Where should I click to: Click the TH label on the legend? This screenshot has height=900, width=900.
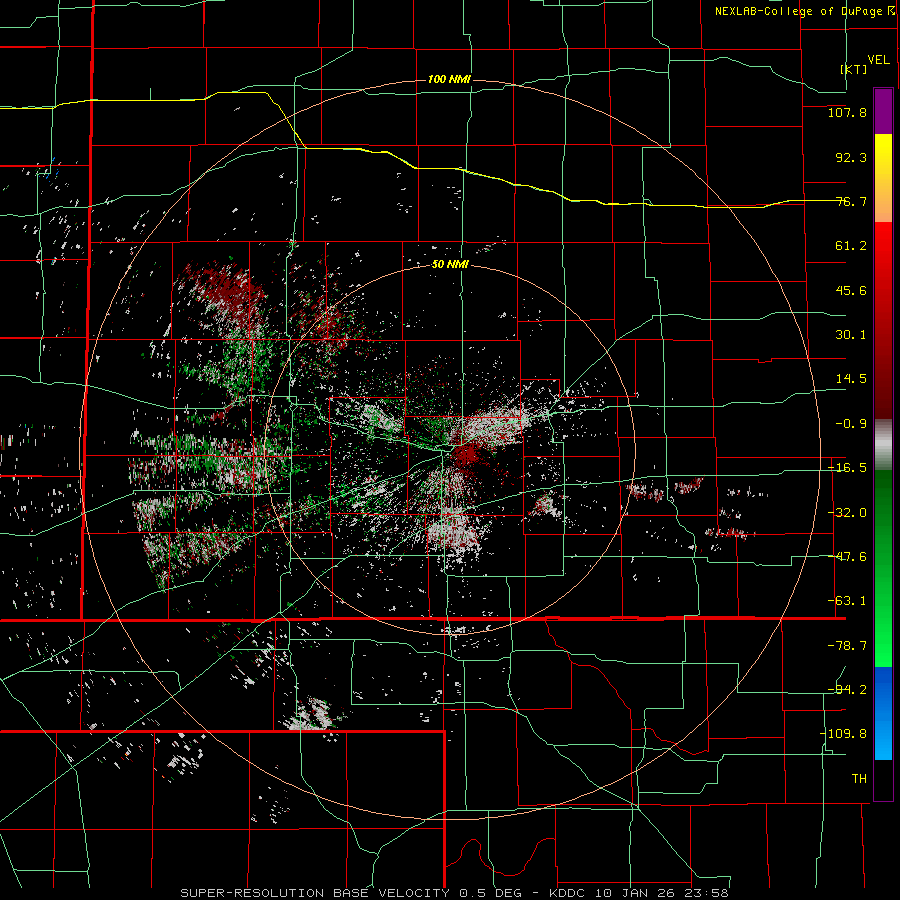859,778
